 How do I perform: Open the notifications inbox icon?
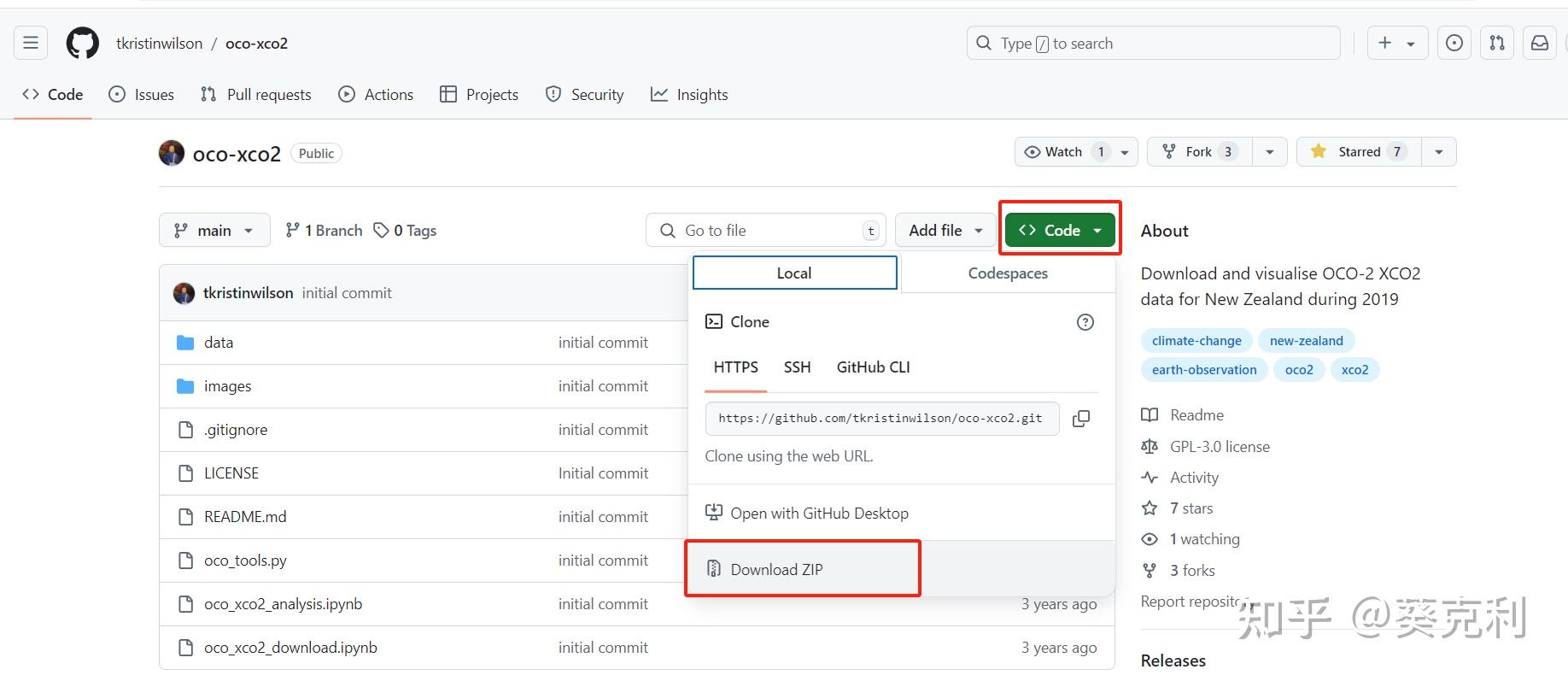tap(1539, 44)
